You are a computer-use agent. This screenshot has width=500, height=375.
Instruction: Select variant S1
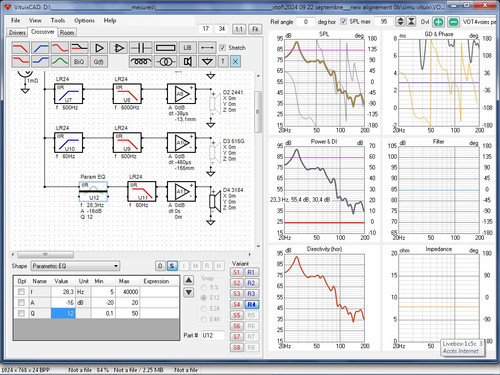[x=236, y=272]
